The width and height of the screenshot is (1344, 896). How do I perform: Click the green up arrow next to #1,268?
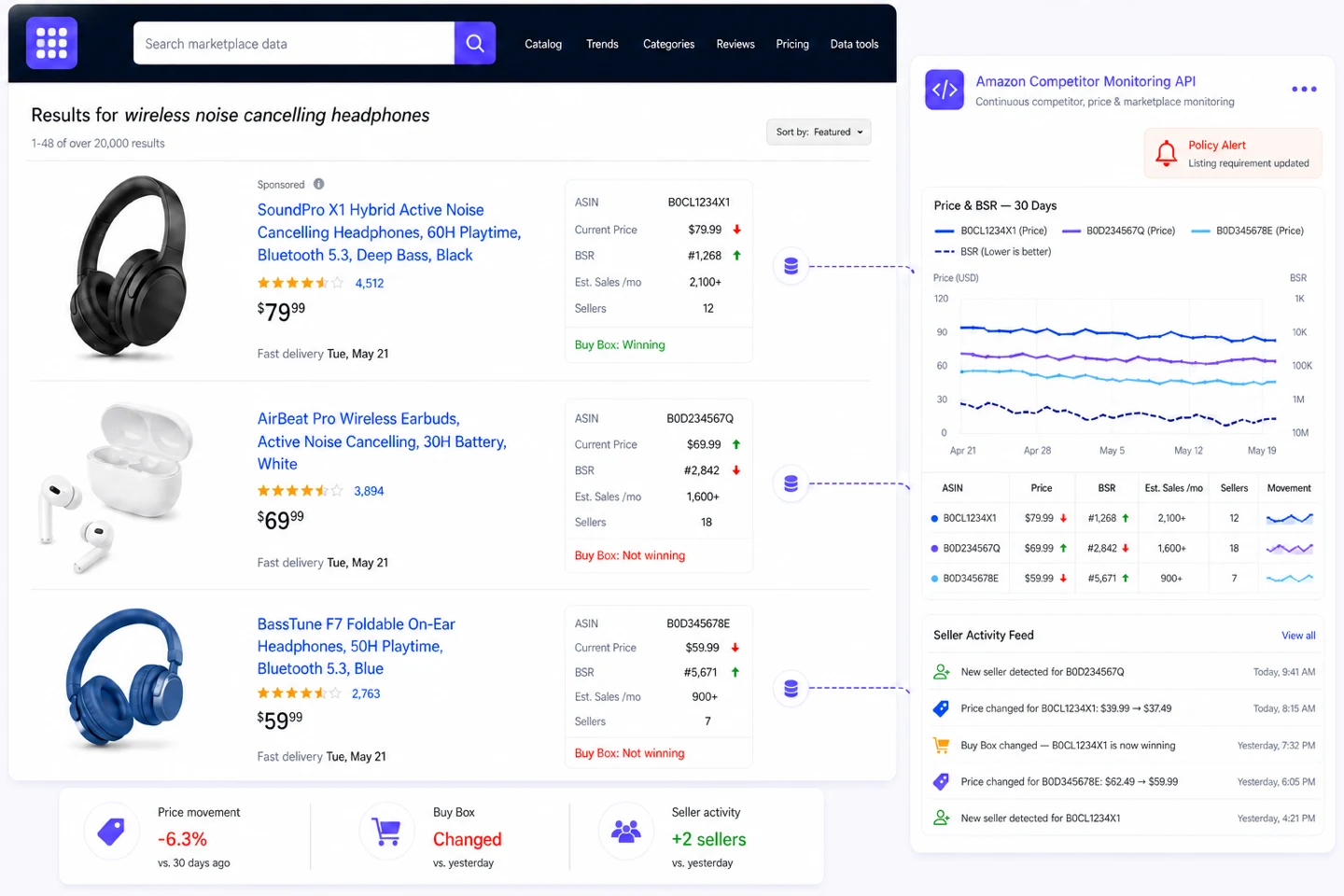pos(736,256)
